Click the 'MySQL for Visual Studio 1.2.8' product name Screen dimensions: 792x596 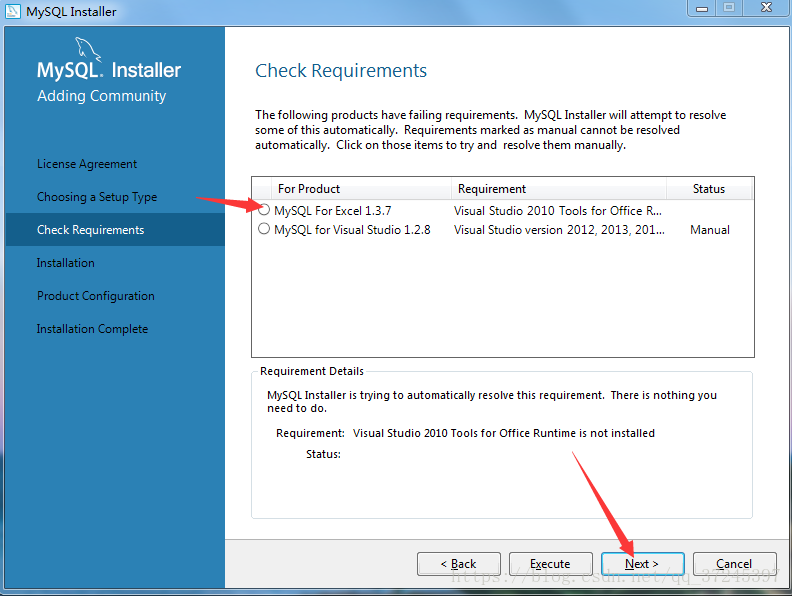(353, 230)
